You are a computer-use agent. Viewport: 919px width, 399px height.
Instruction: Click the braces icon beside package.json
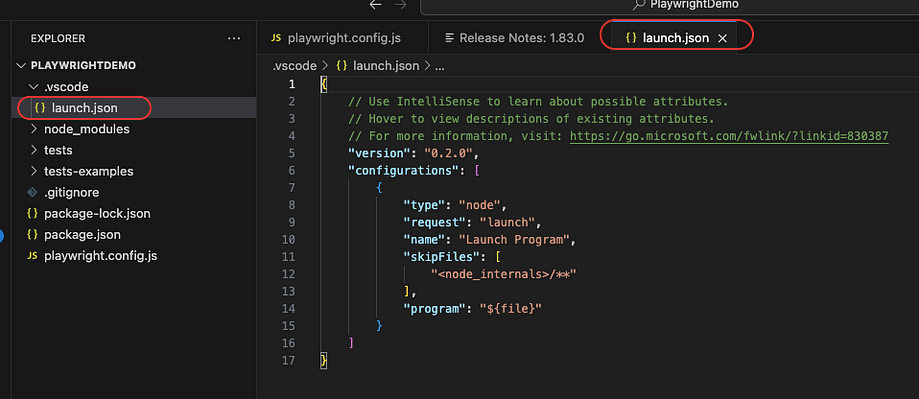tap(33, 234)
